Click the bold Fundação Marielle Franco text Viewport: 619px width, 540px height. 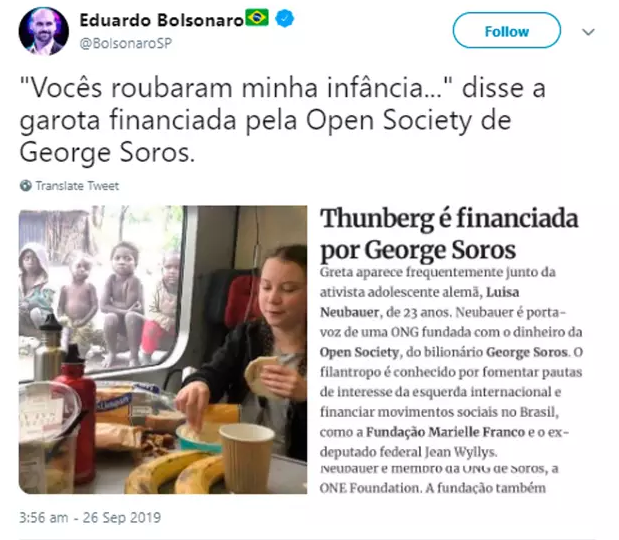point(445,431)
